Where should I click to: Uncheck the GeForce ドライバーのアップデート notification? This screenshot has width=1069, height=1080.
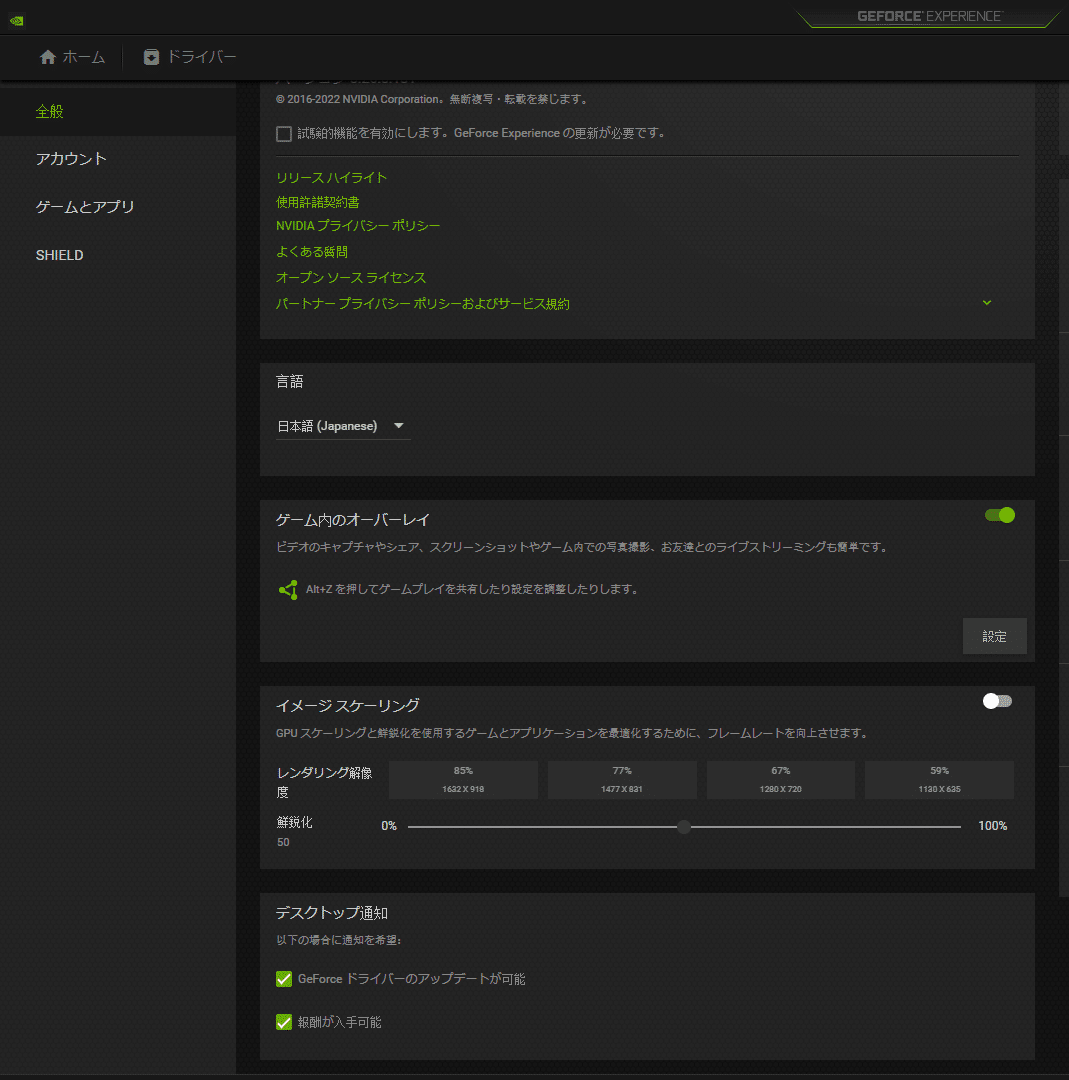click(x=283, y=978)
